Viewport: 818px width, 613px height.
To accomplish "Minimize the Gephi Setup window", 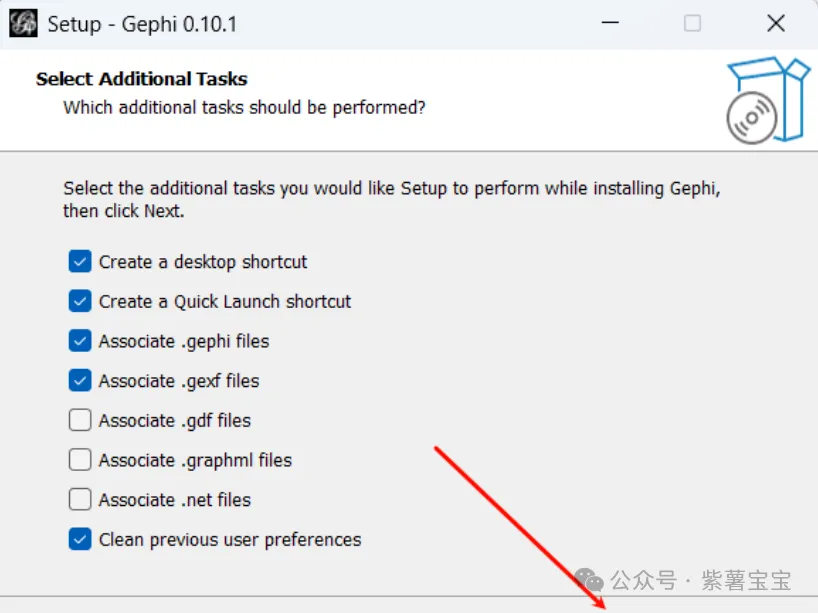I will [x=609, y=23].
